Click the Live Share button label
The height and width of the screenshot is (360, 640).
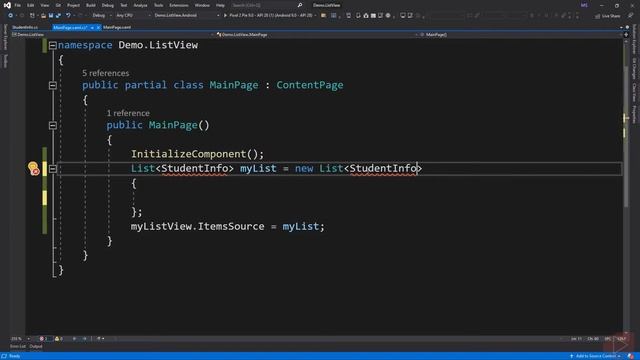click(x=611, y=16)
